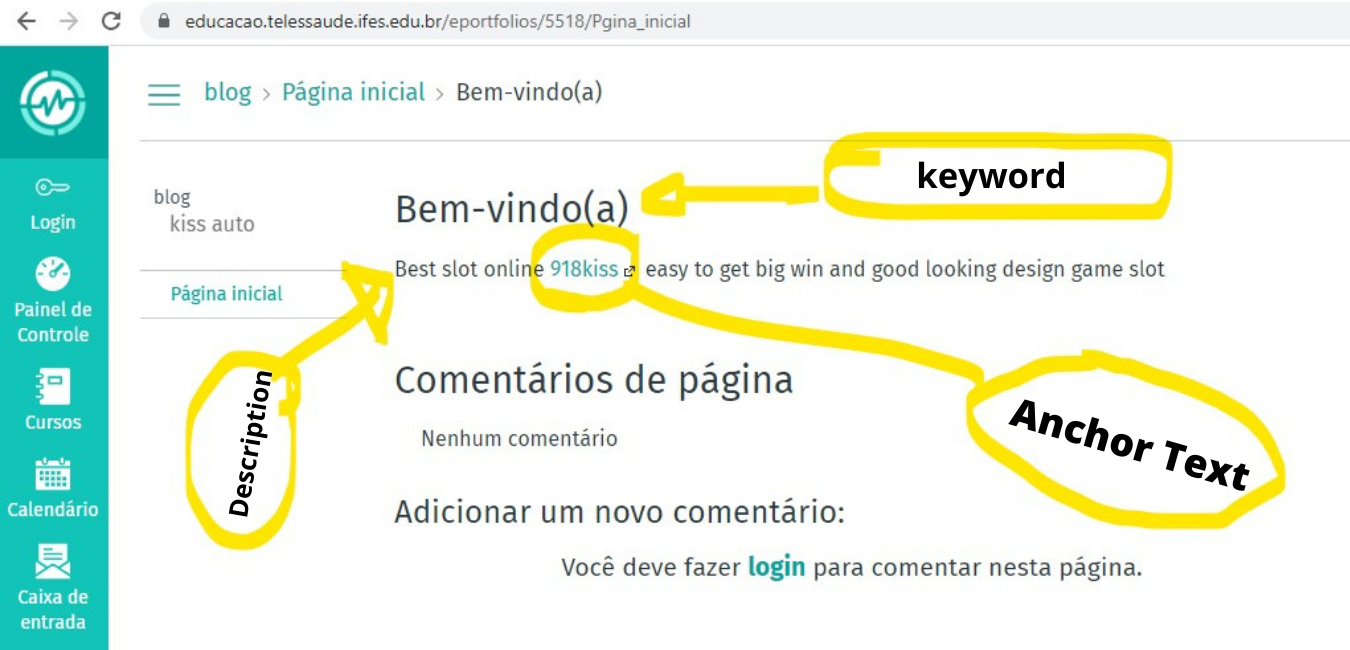Click the padlock site info icon

tap(165, 21)
